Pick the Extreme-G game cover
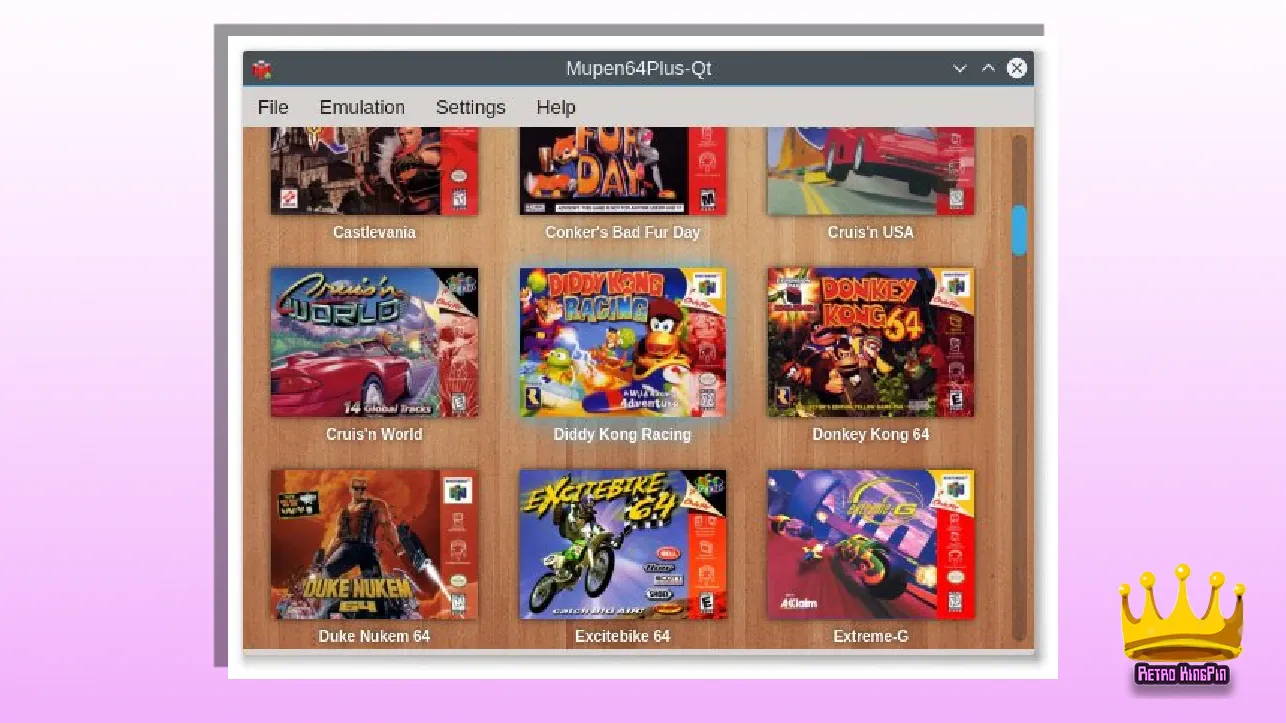The height and width of the screenshot is (723, 1286). coord(870,544)
